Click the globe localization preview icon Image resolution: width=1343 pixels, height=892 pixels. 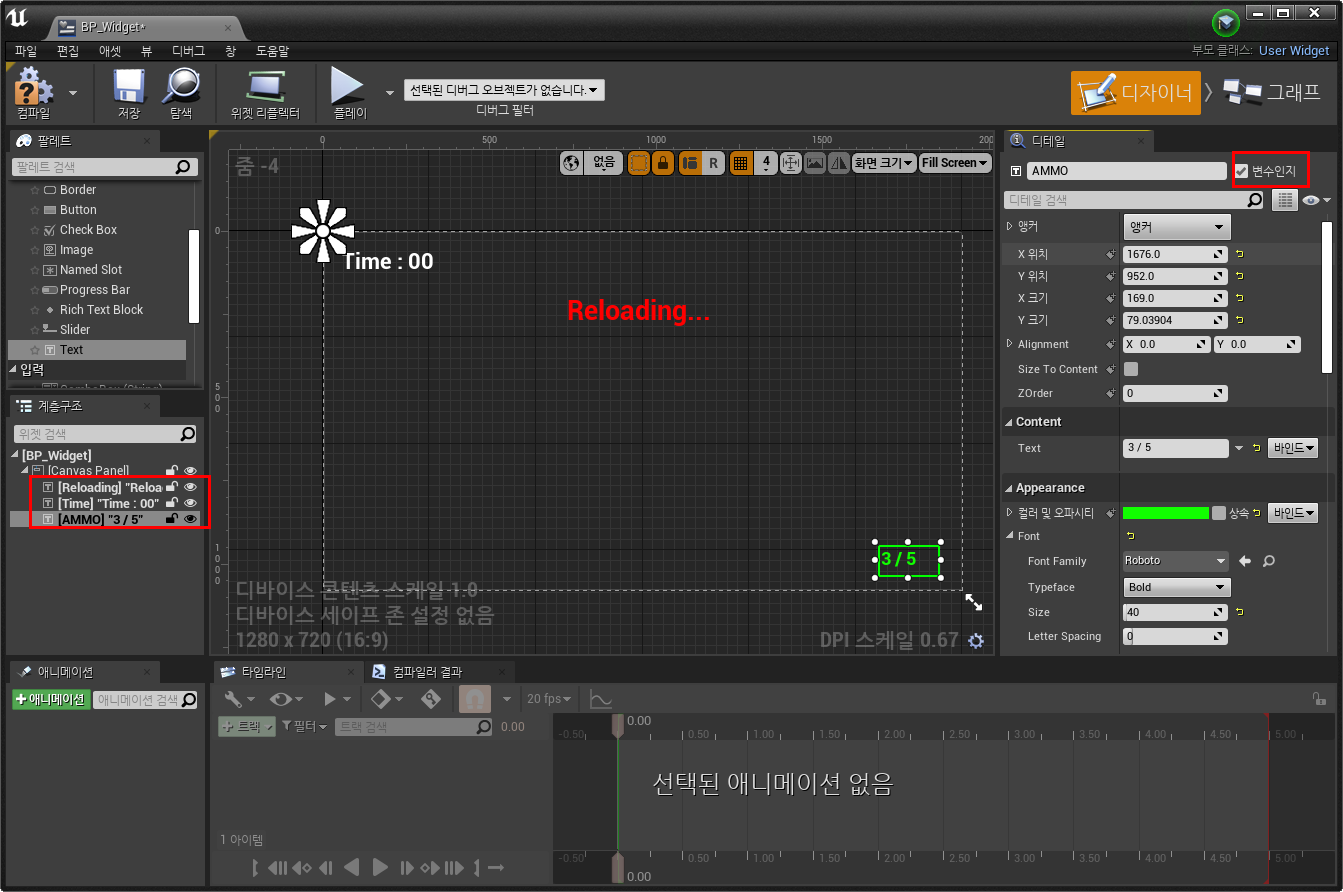[571, 163]
